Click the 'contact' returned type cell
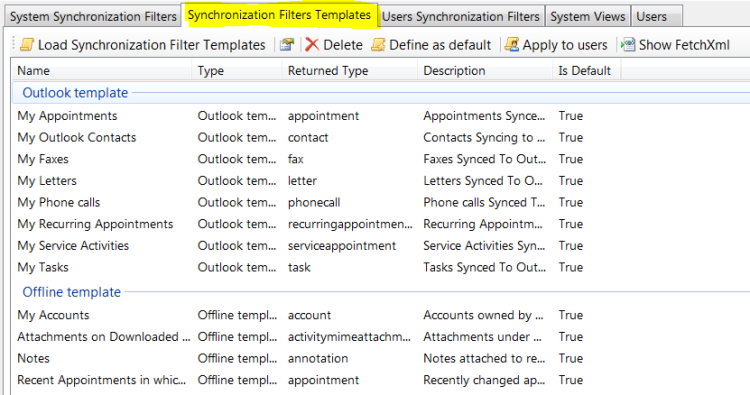750x395 pixels. click(308, 137)
